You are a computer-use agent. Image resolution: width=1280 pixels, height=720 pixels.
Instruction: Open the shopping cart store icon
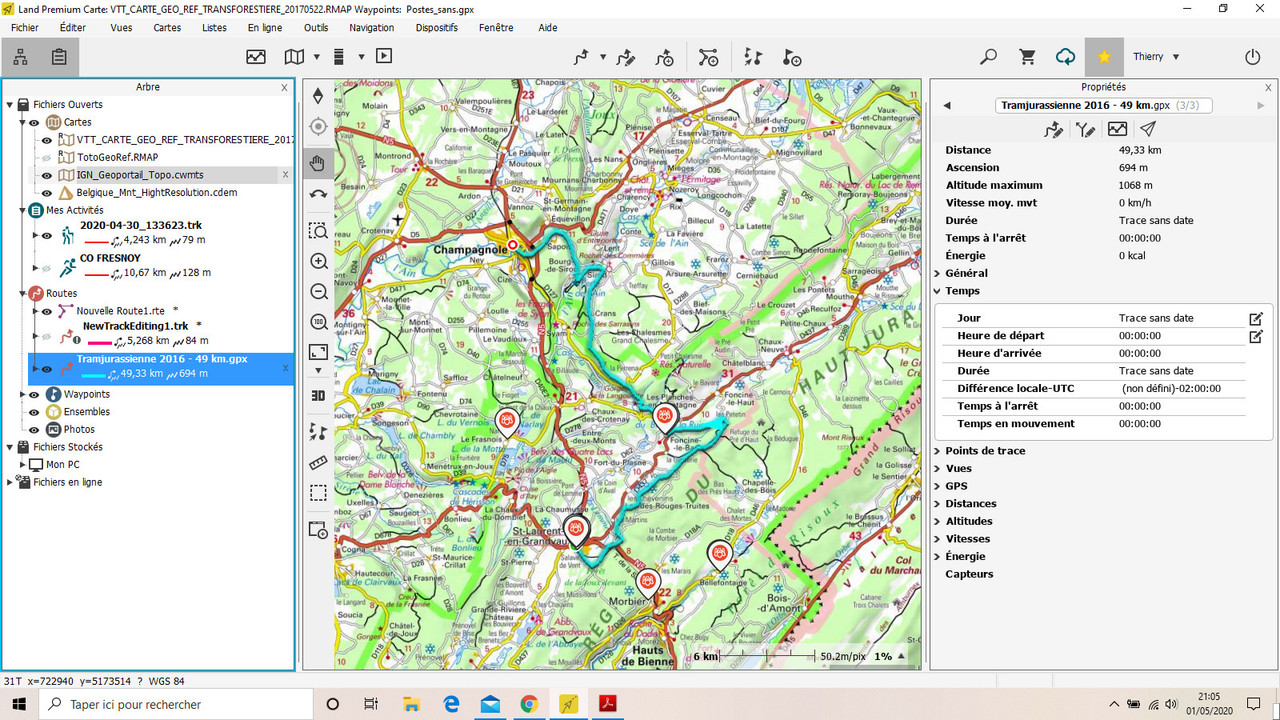(1027, 57)
